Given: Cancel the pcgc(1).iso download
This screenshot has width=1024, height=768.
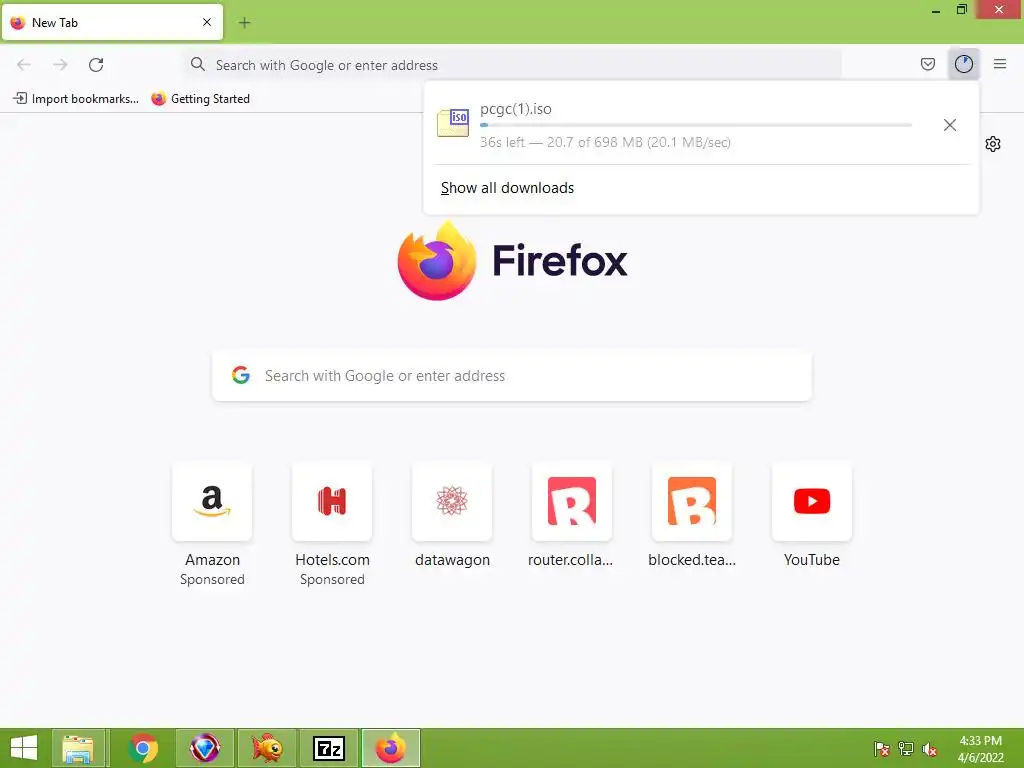Looking at the screenshot, I should point(950,125).
